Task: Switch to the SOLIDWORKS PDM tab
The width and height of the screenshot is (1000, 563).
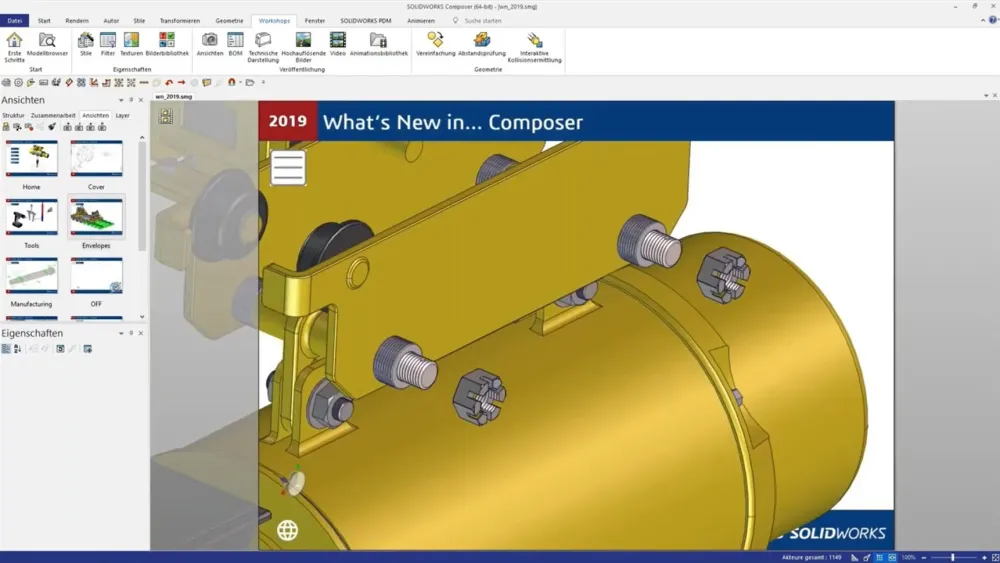Action: (365, 20)
